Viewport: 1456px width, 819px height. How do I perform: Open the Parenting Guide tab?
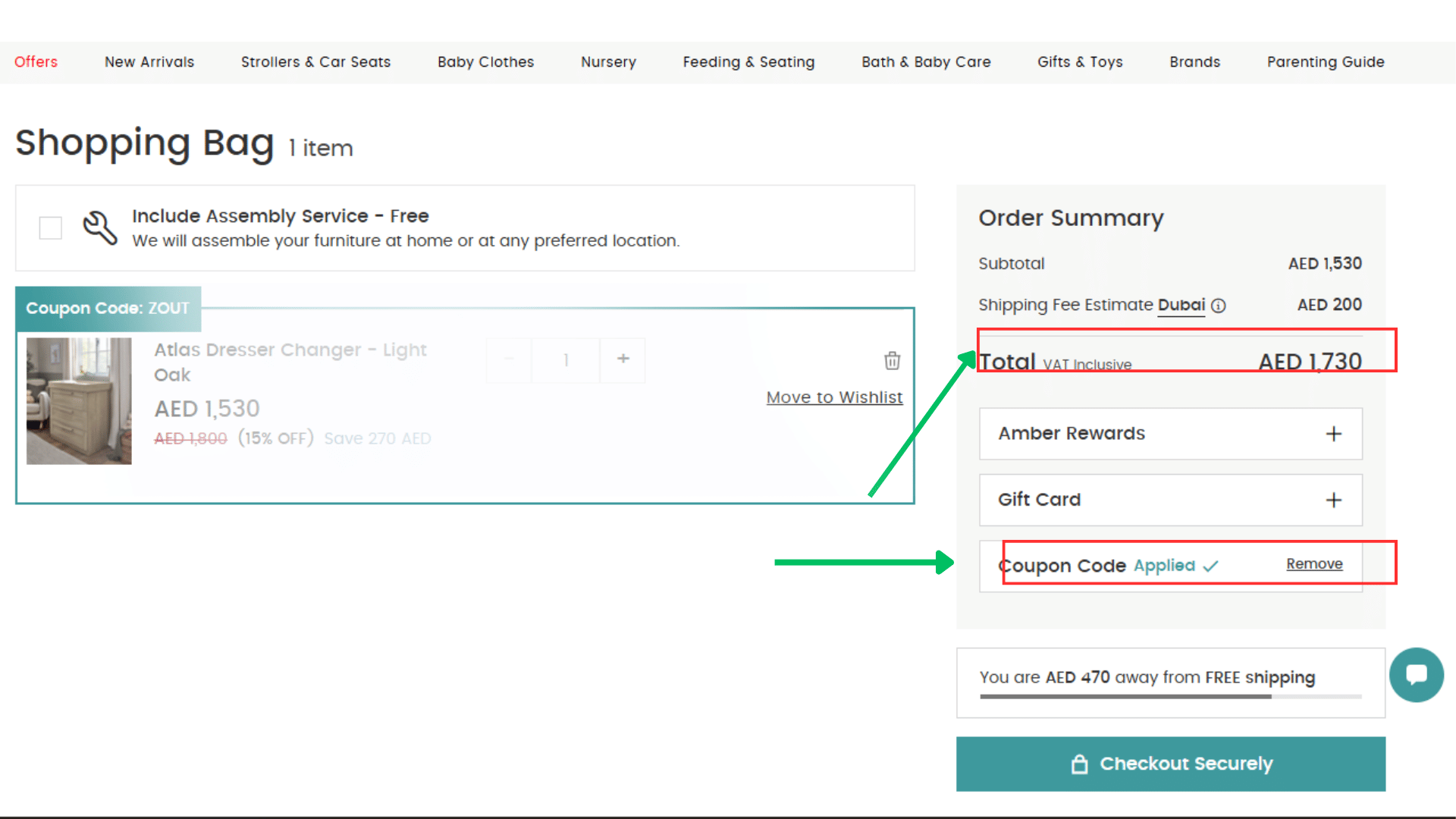pyautogui.click(x=1325, y=62)
